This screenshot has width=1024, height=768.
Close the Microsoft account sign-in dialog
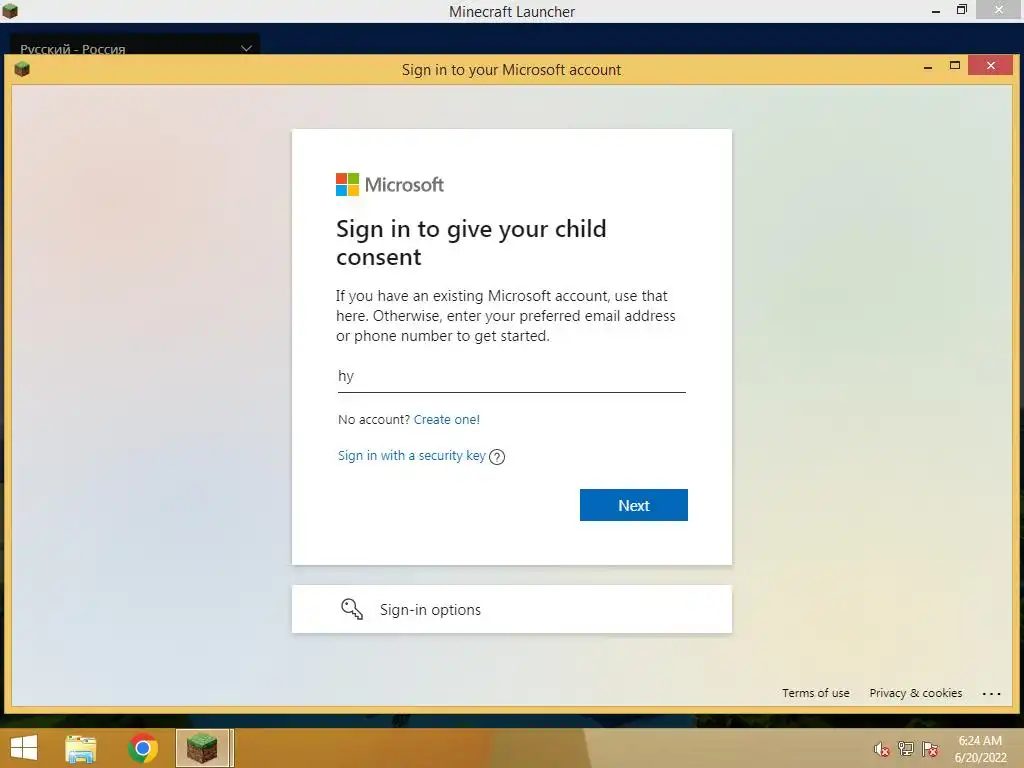coord(990,65)
